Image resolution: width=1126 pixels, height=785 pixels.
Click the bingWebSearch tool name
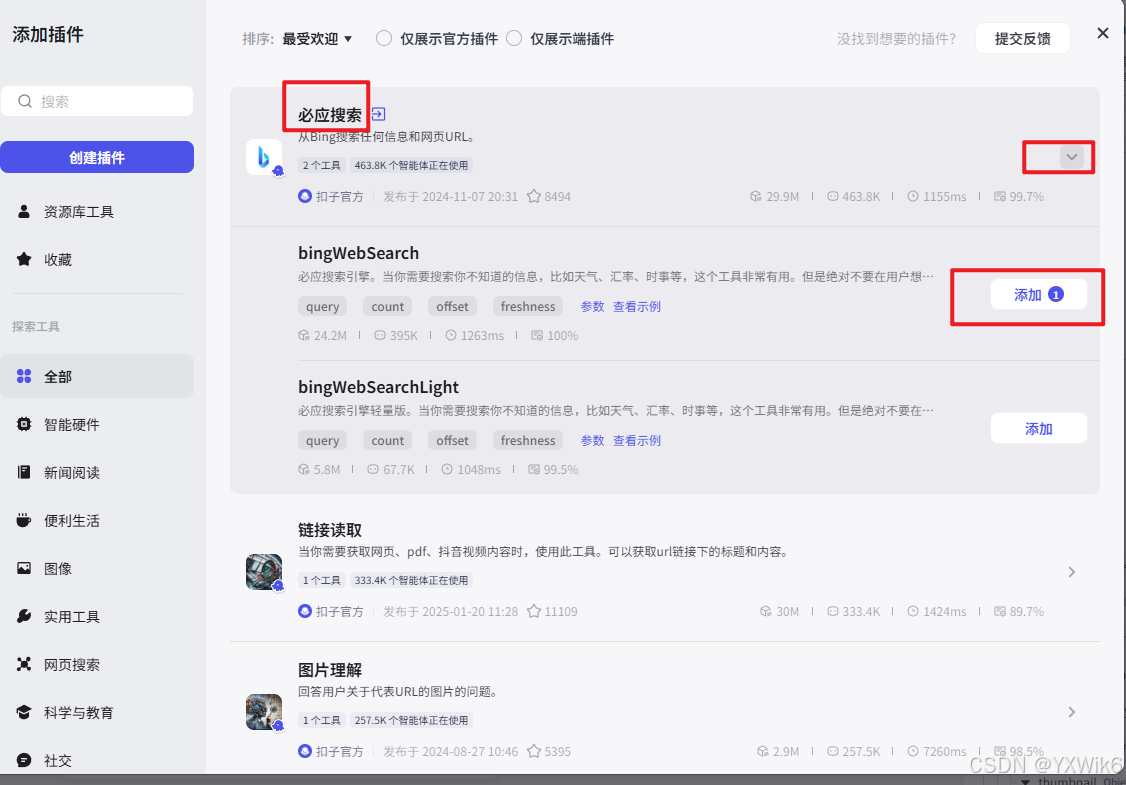pos(358,254)
